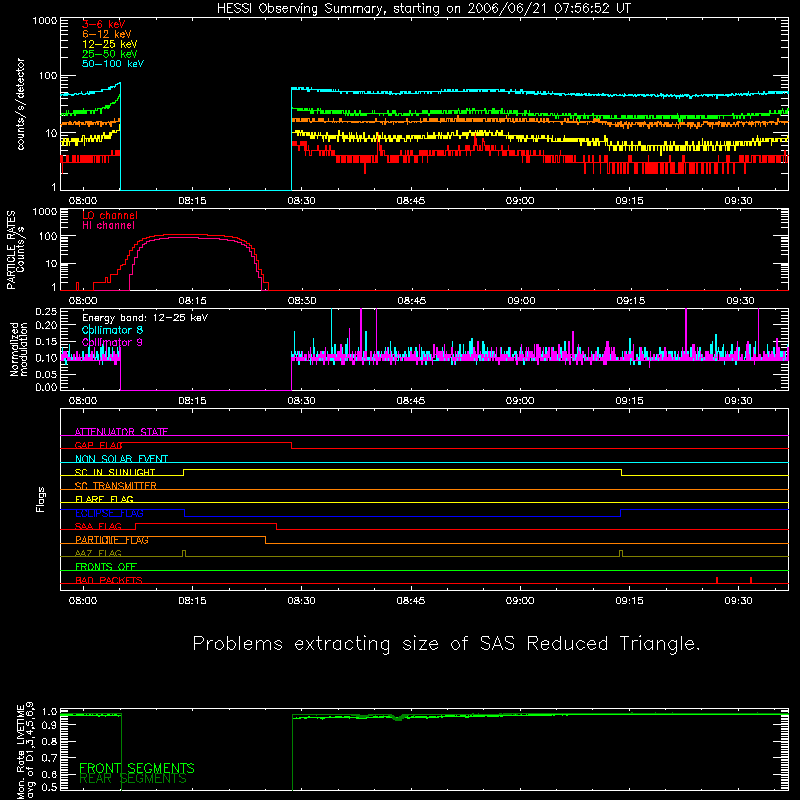This screenshot has height=800, width=800.
Task: Click the 'FLARE_FLAG' flag label
Action: pyautogui.click(x=104, y=499)
